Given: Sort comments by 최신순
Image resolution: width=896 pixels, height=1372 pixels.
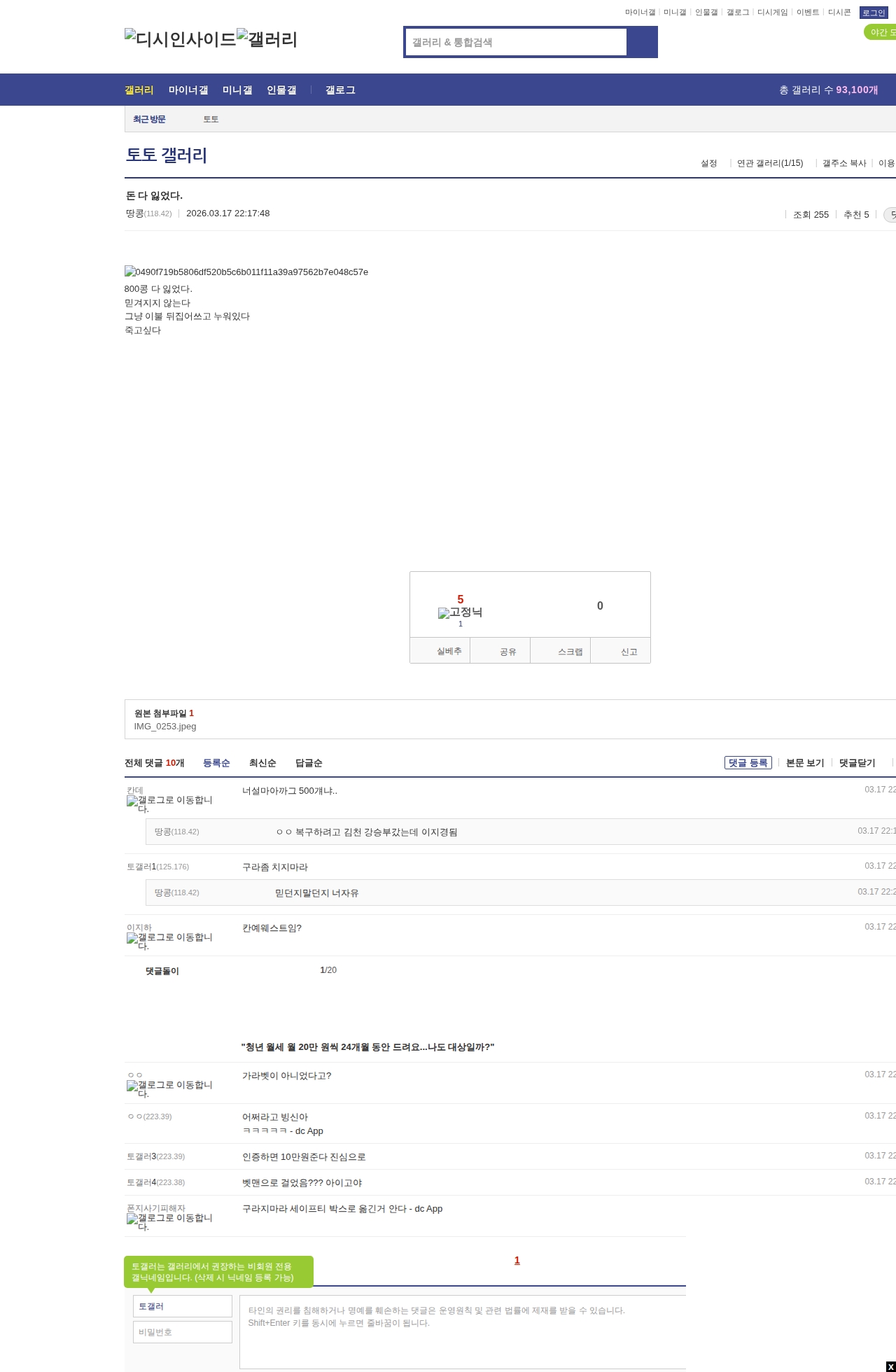Looking at the screenshot, I should click(262, 763).
